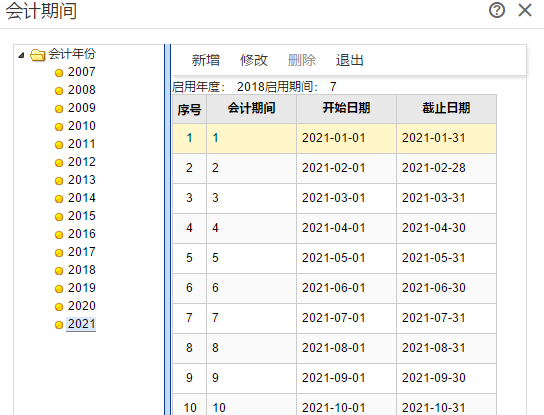Click the 退出 toolbar button
Screen dimensions: 544x415
click(350, 60)
